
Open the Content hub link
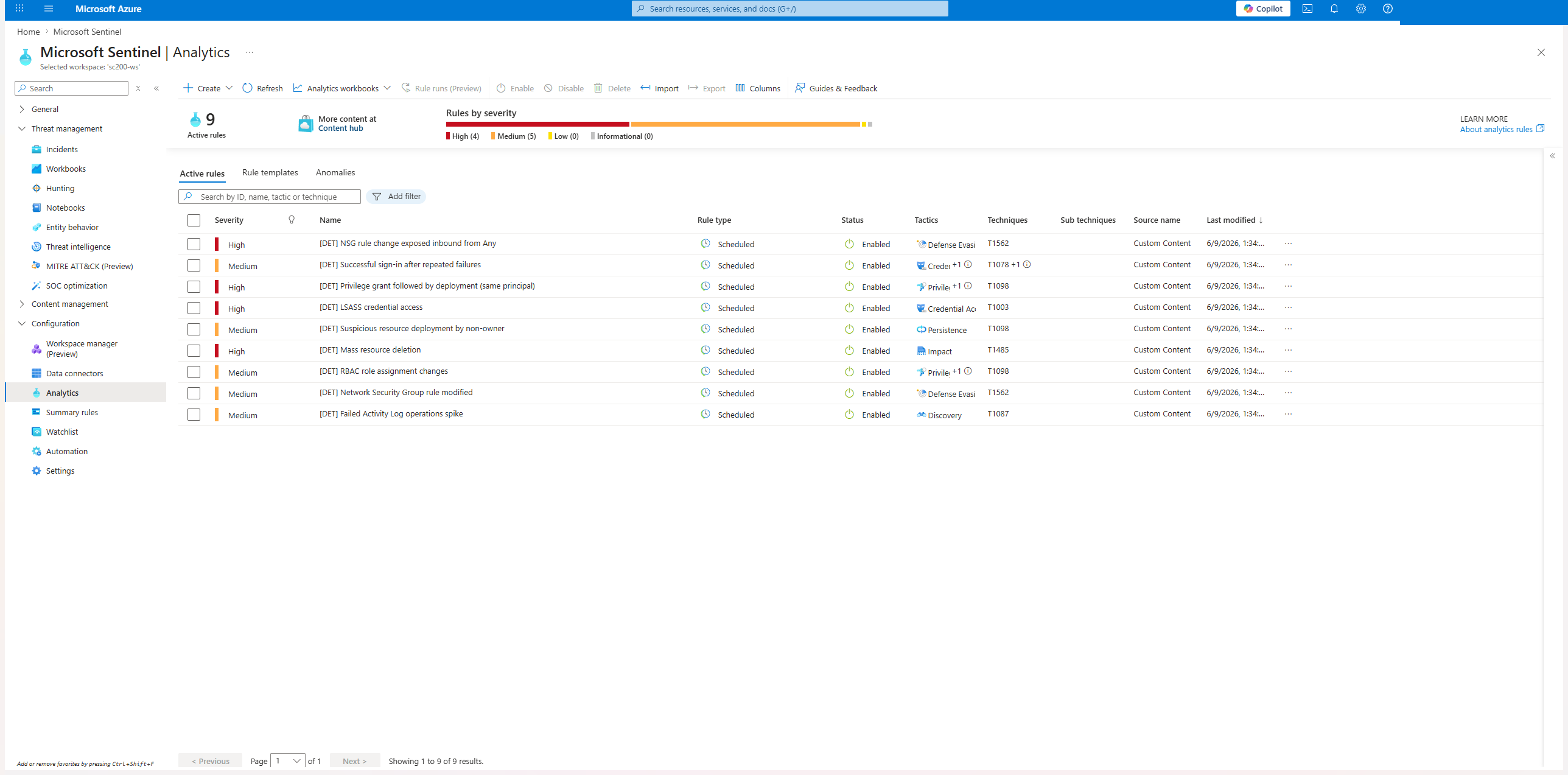(340, 128)
